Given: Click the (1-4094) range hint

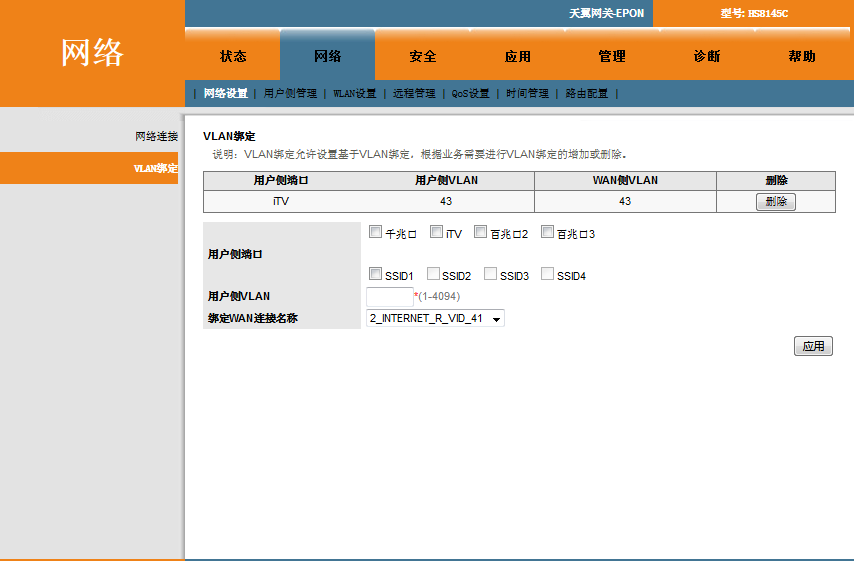Looking at the screenshot, I should [439, 296].
